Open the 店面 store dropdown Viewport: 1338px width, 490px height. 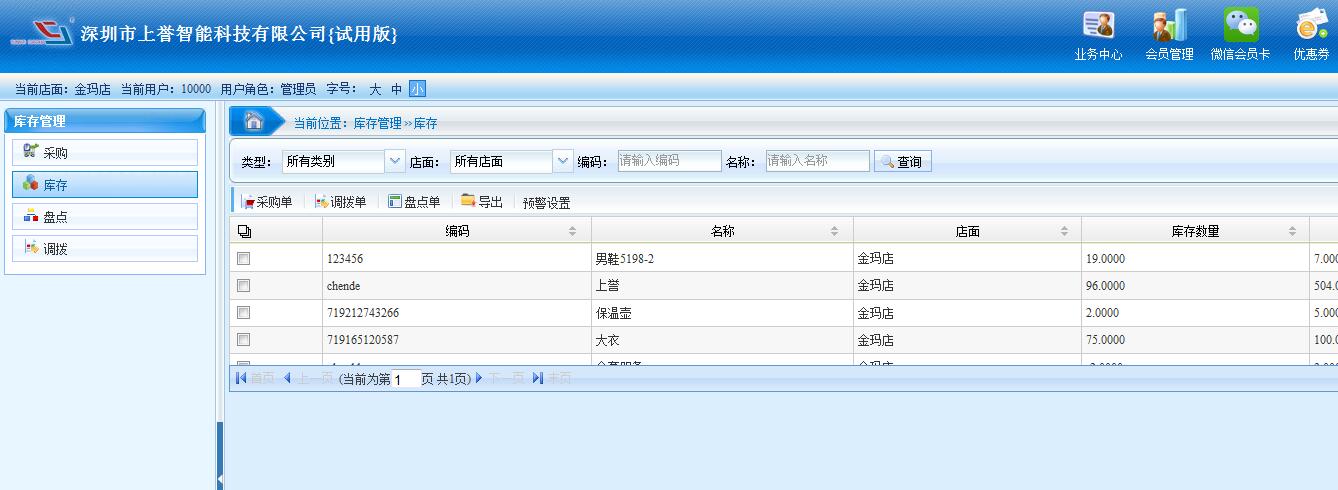click(563, 161)
